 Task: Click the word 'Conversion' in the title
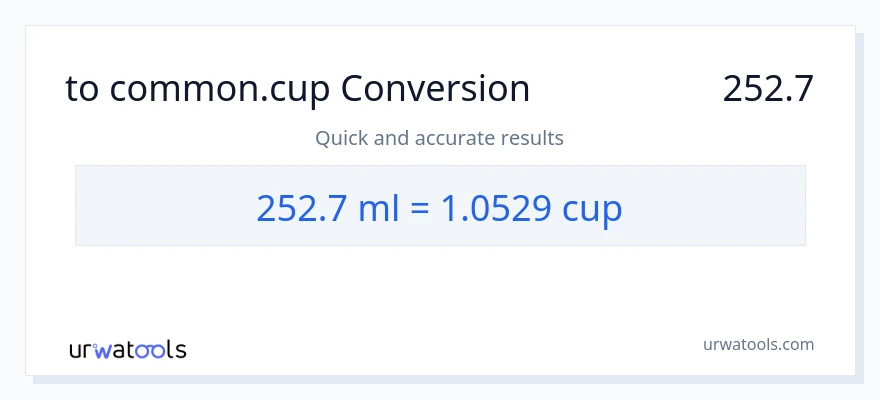(435, 90)
